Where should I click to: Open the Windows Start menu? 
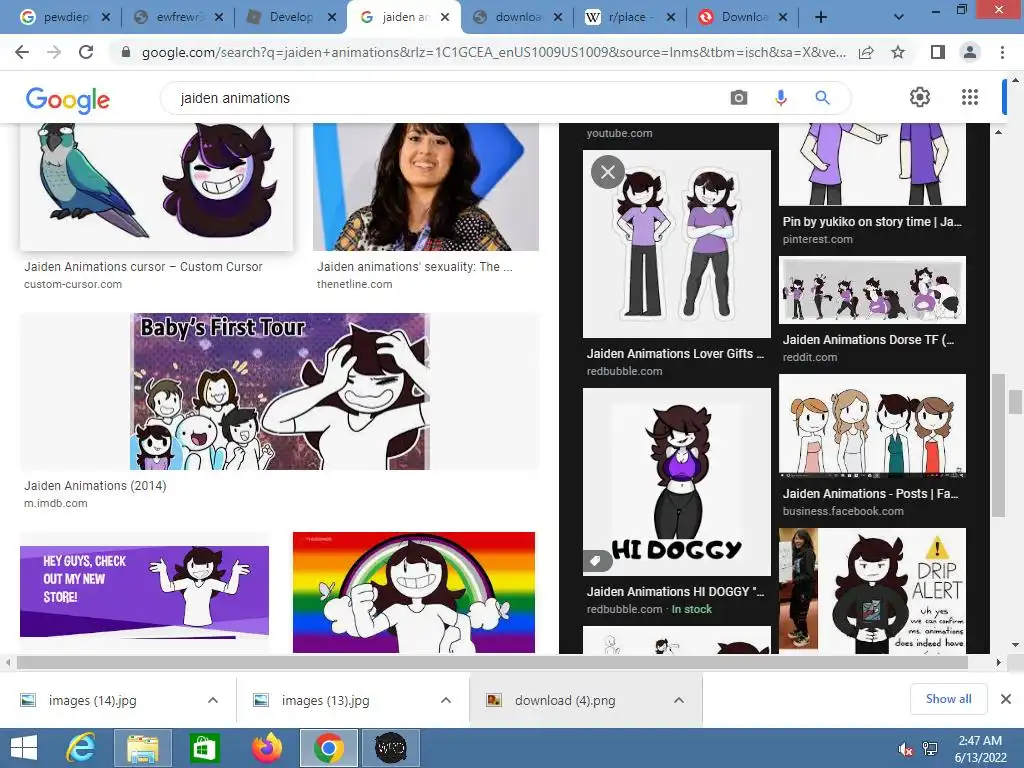pyautogui.click(x=24, y=748)
